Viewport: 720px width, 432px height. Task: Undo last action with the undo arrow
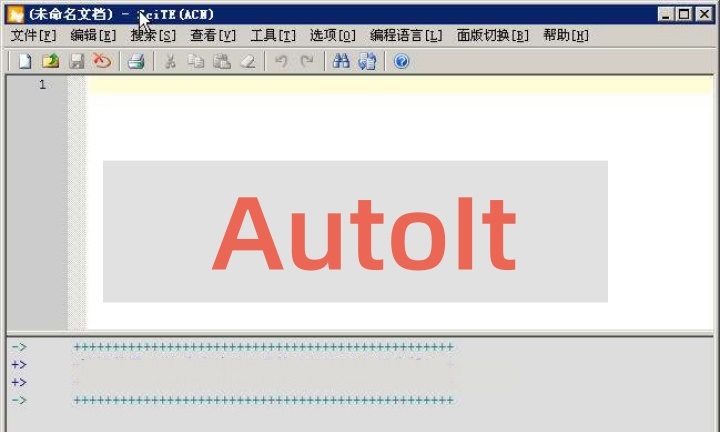(281, 61)
